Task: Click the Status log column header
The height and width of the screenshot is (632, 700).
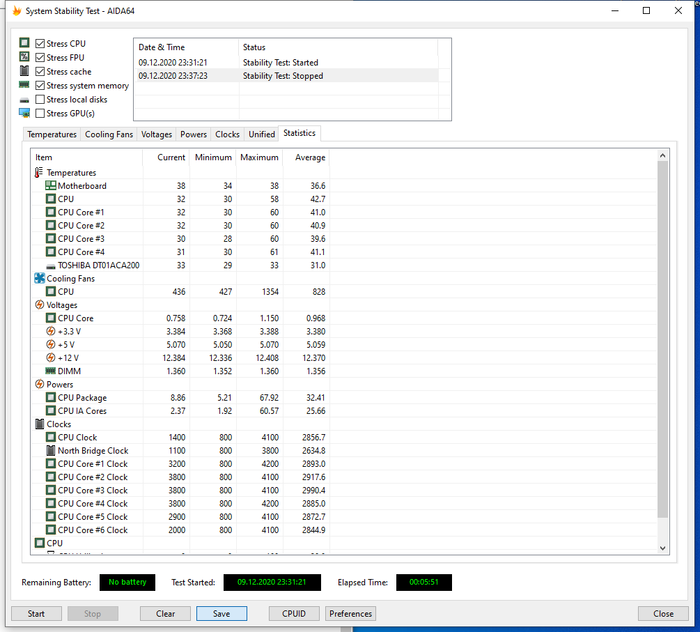Action: tap(338, 47)
